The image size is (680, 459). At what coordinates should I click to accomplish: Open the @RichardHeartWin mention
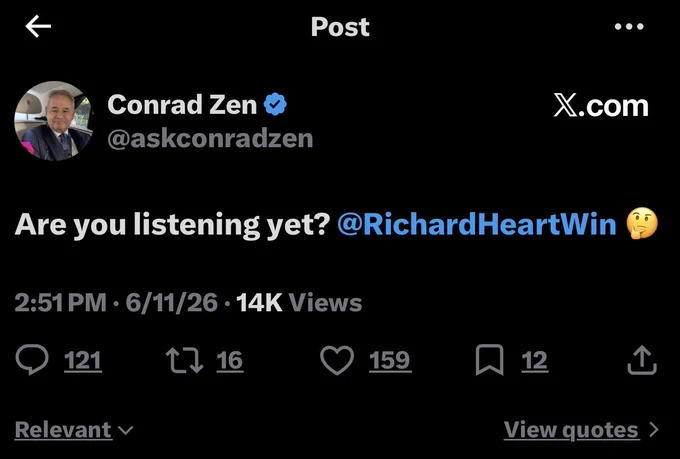477,224
